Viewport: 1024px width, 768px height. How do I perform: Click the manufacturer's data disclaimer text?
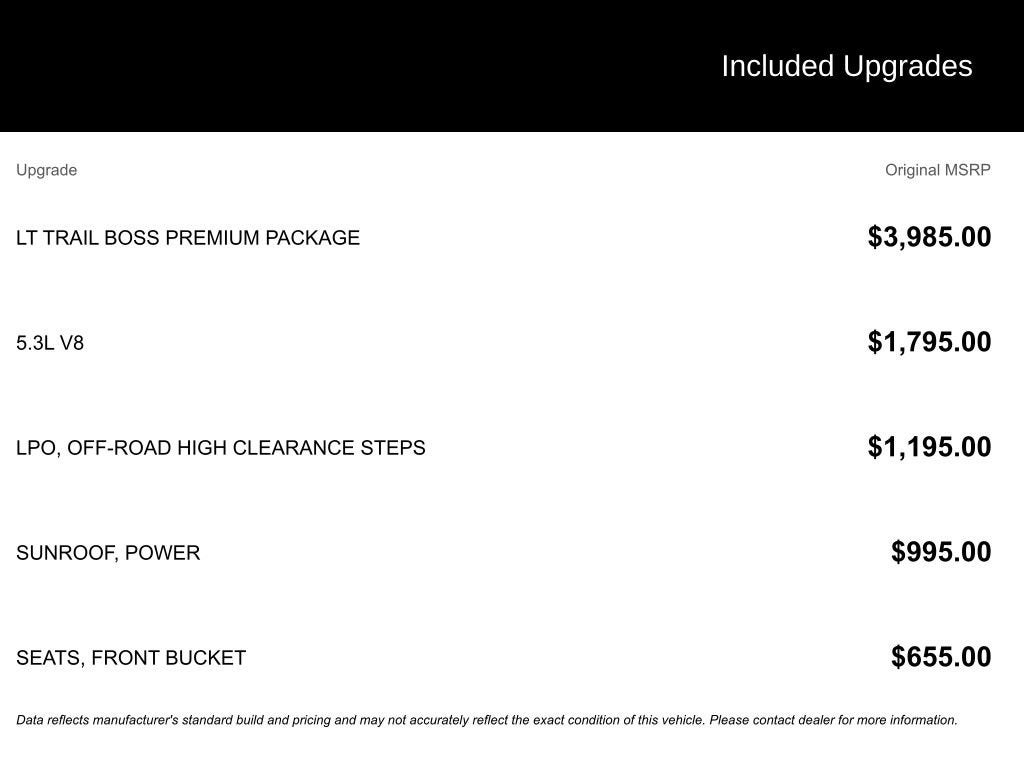pos(487,720)
